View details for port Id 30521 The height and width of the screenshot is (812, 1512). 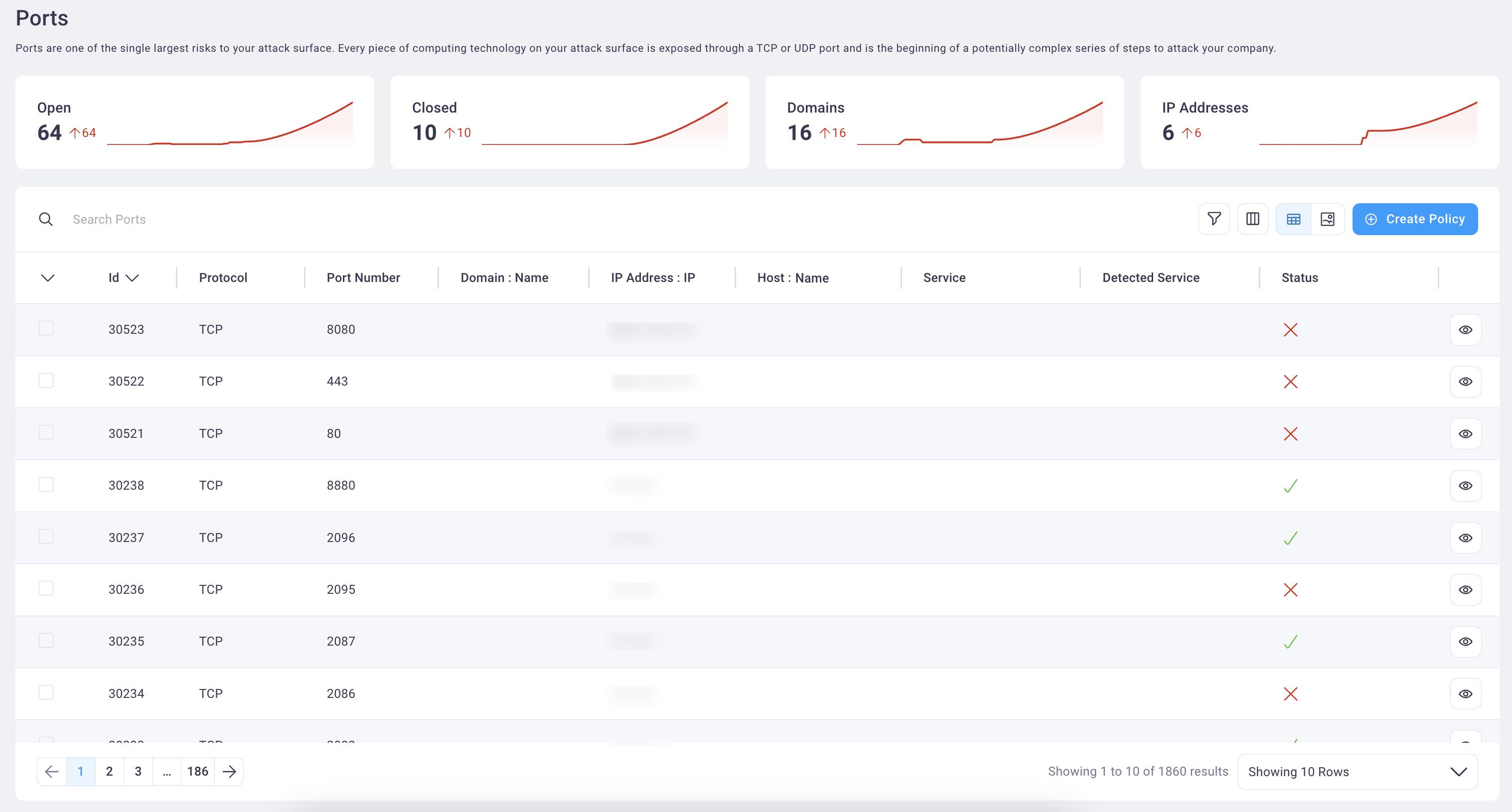pos(1466,433)
